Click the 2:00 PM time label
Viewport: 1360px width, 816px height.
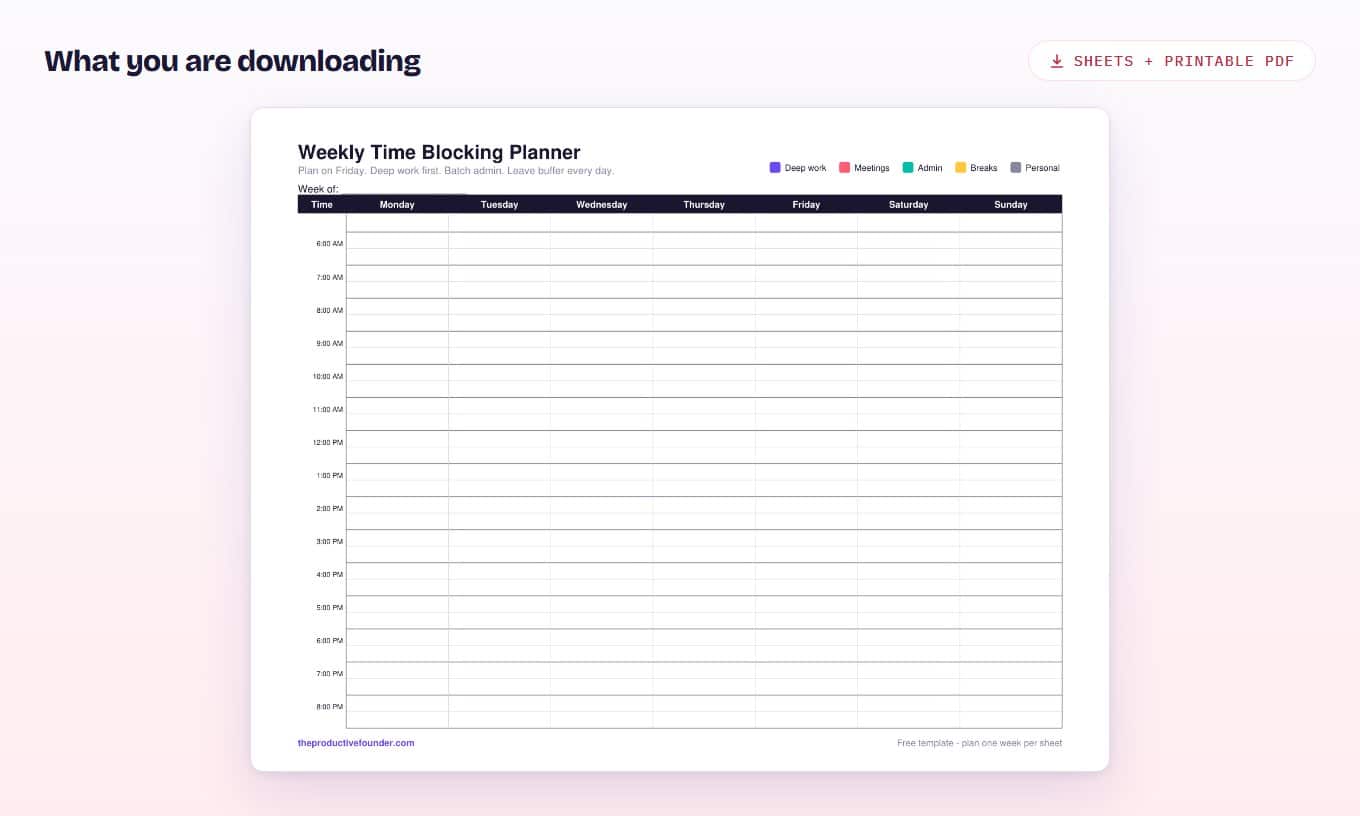click(330, 508)
